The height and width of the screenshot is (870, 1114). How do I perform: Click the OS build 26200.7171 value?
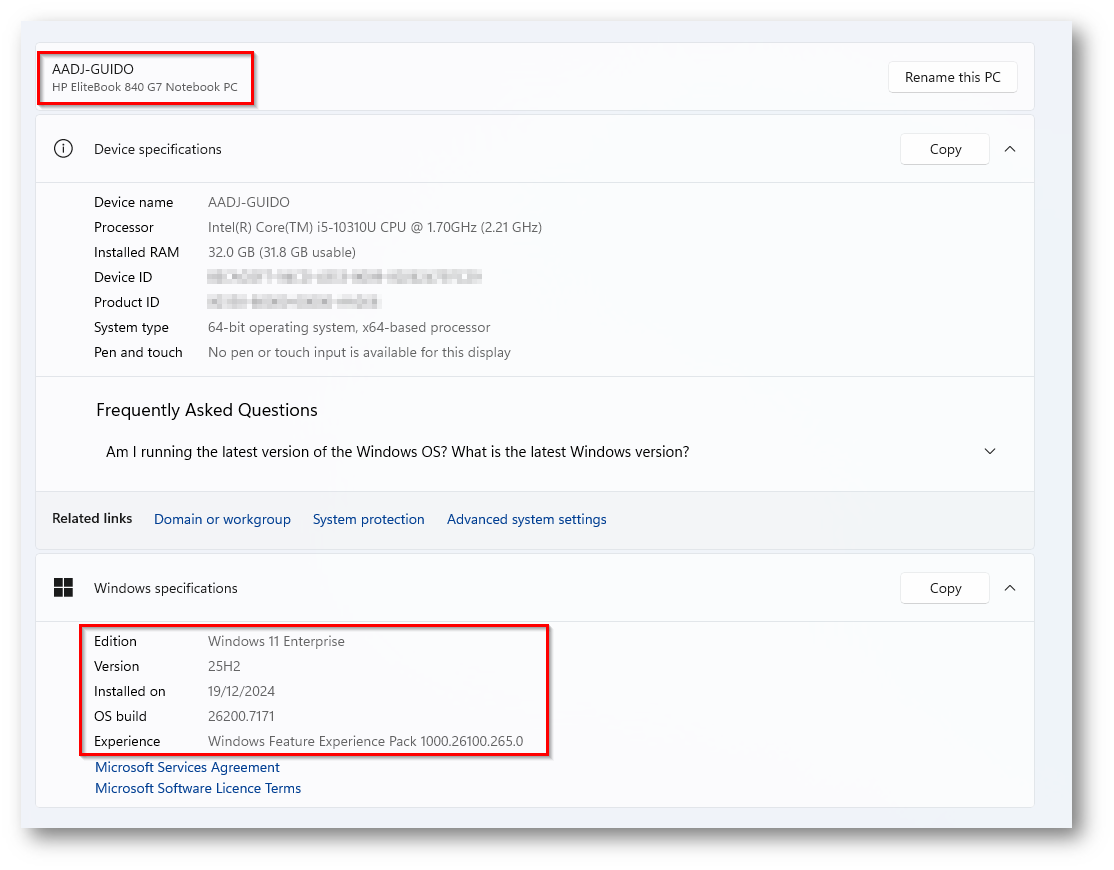tap(241, 716)
